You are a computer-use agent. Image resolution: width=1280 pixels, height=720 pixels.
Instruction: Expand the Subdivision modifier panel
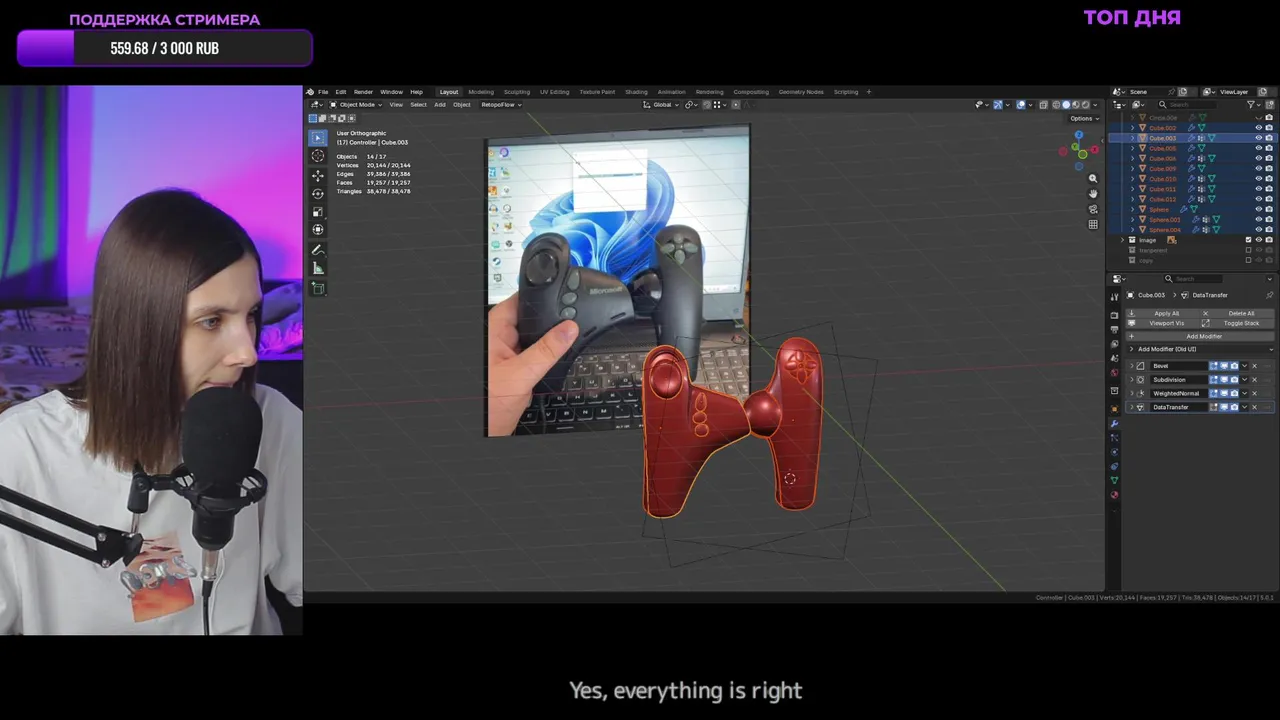[1132, 380]
